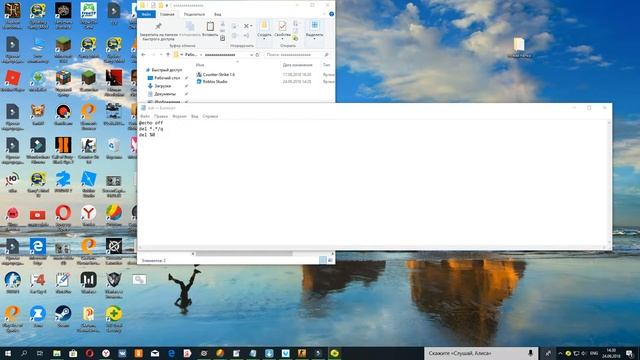
Task: Open the address bar history dropdown
Action: (x=251, y=55)
